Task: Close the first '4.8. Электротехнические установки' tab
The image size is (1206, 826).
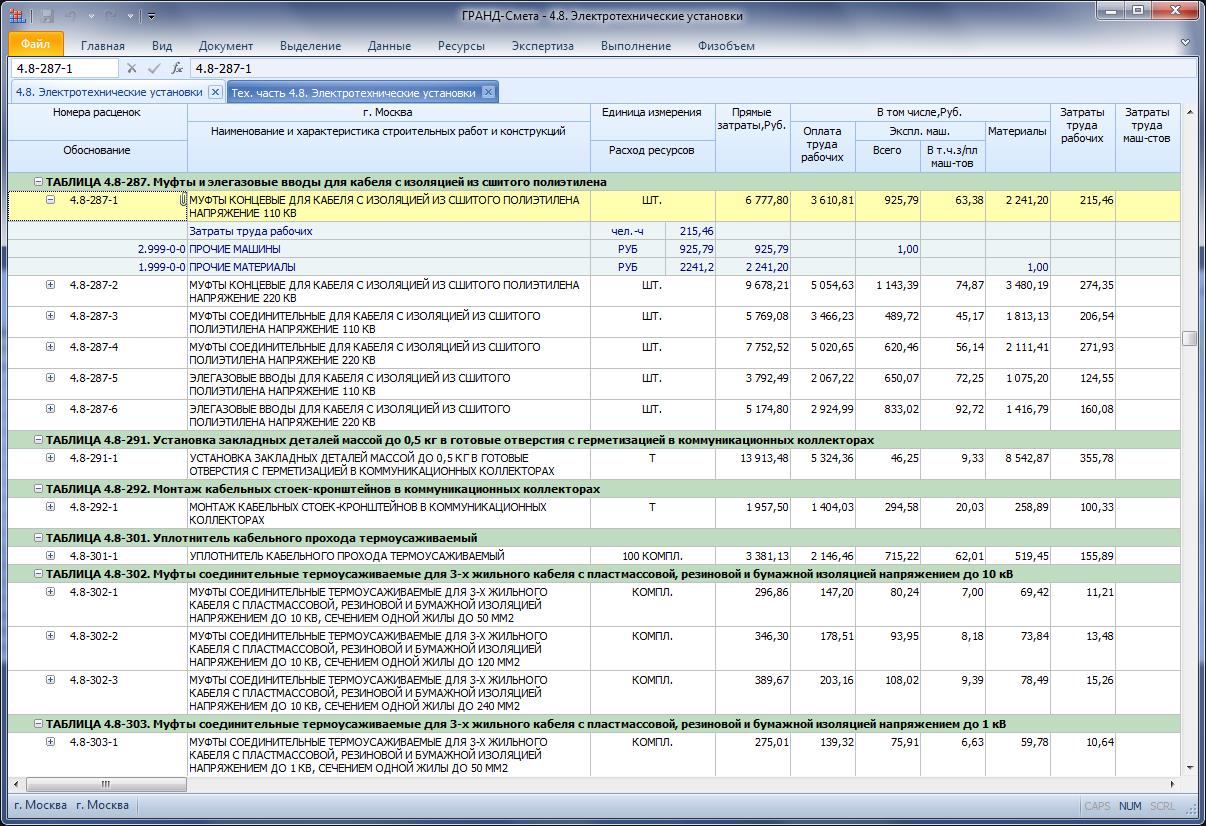Action: 215,92
